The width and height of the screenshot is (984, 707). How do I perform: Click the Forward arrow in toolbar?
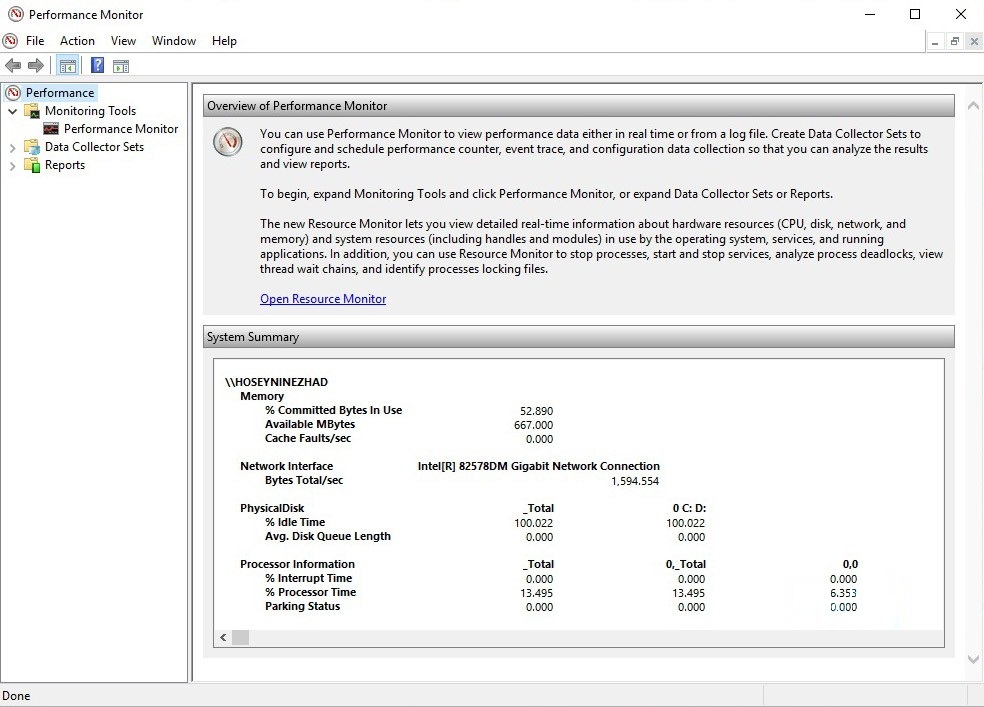pyautogui.click(x=36, y=66)
